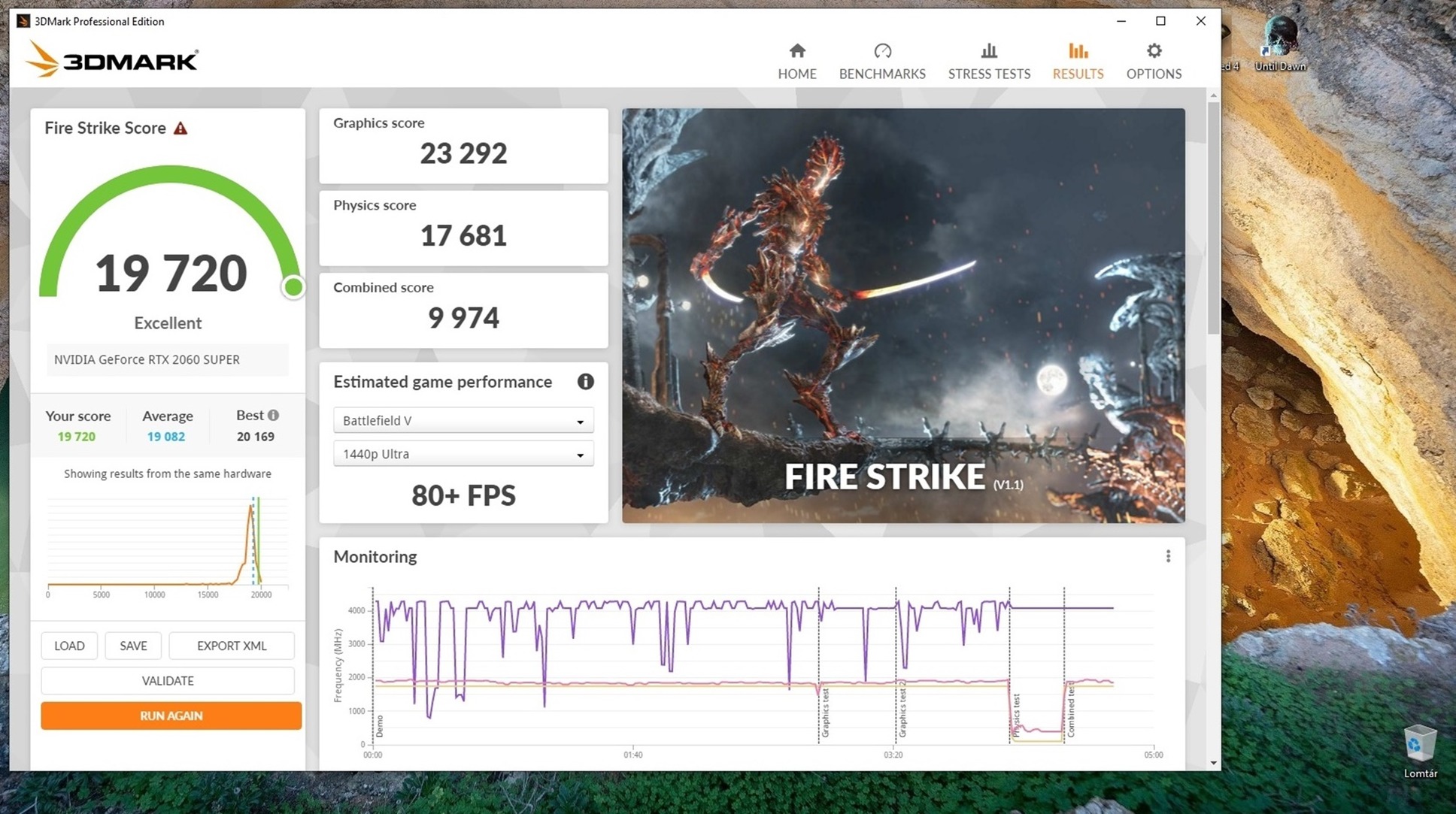Click the Load result button
Screen dimensions: 1456x814
(x=69, y=646)
